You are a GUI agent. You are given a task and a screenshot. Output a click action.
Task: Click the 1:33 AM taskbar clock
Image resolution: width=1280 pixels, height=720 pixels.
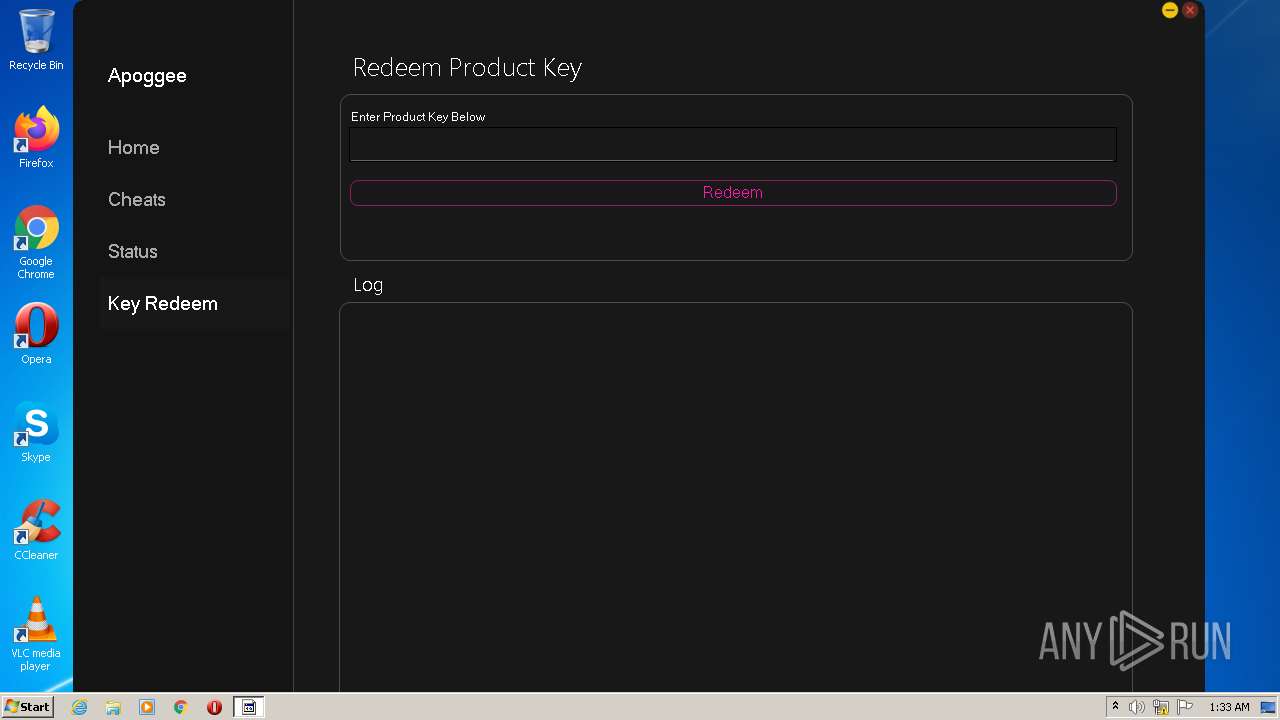pos(1229,707)
